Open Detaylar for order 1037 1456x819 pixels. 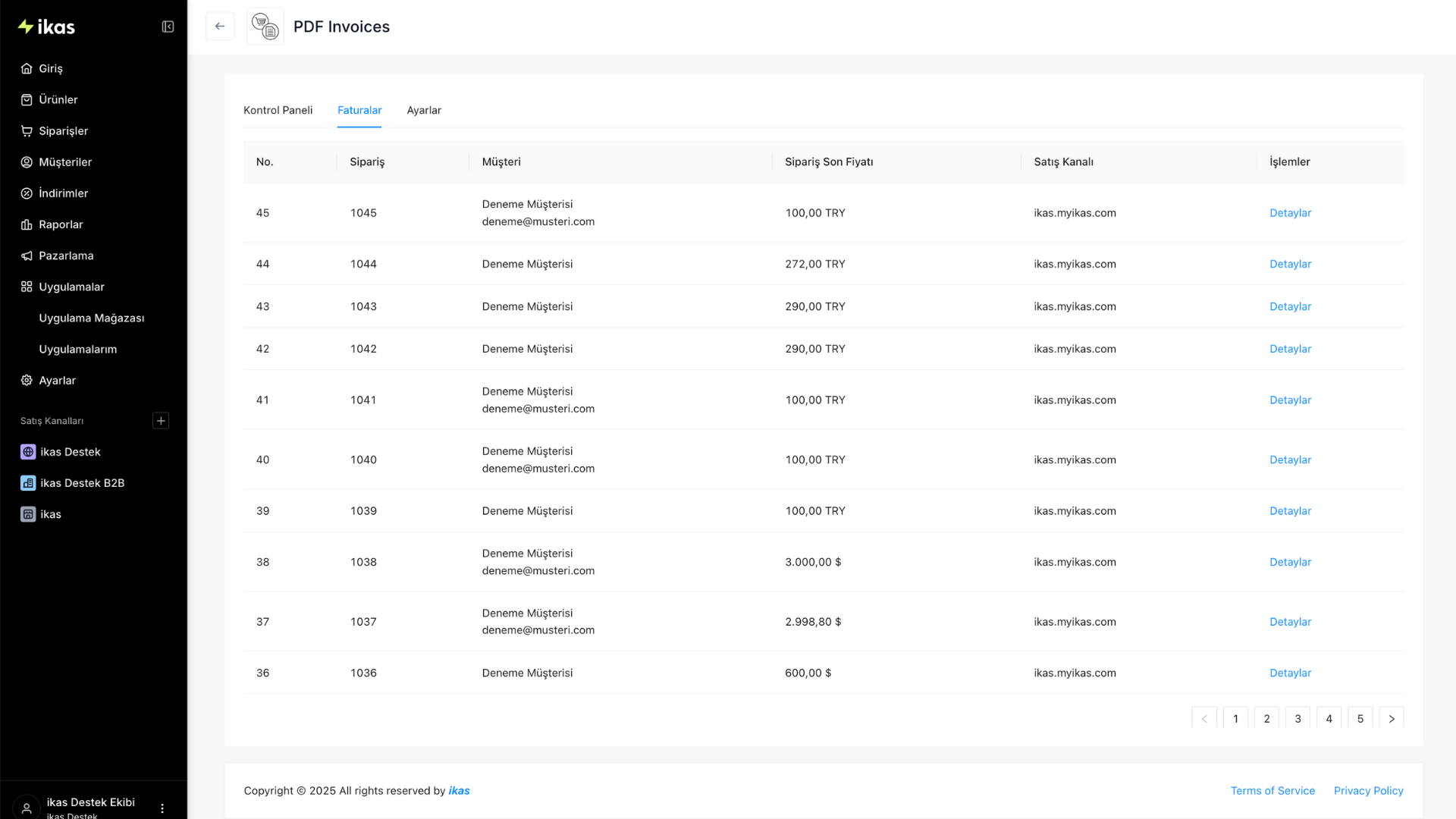(x=1290, y=622)
